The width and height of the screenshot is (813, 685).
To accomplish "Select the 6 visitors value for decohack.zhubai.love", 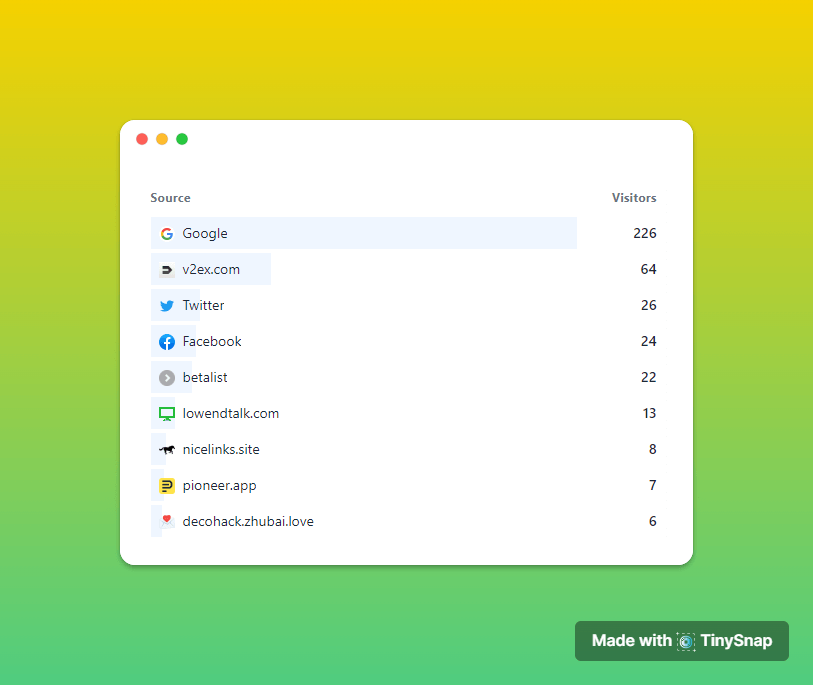I will (x=652, y=521).
